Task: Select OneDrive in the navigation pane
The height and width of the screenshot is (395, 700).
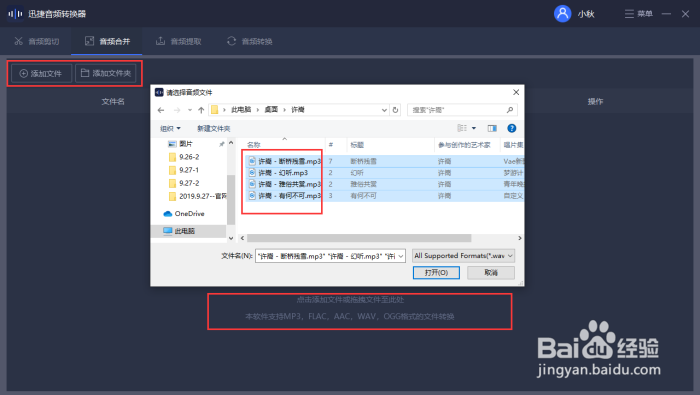Action: 184,214
